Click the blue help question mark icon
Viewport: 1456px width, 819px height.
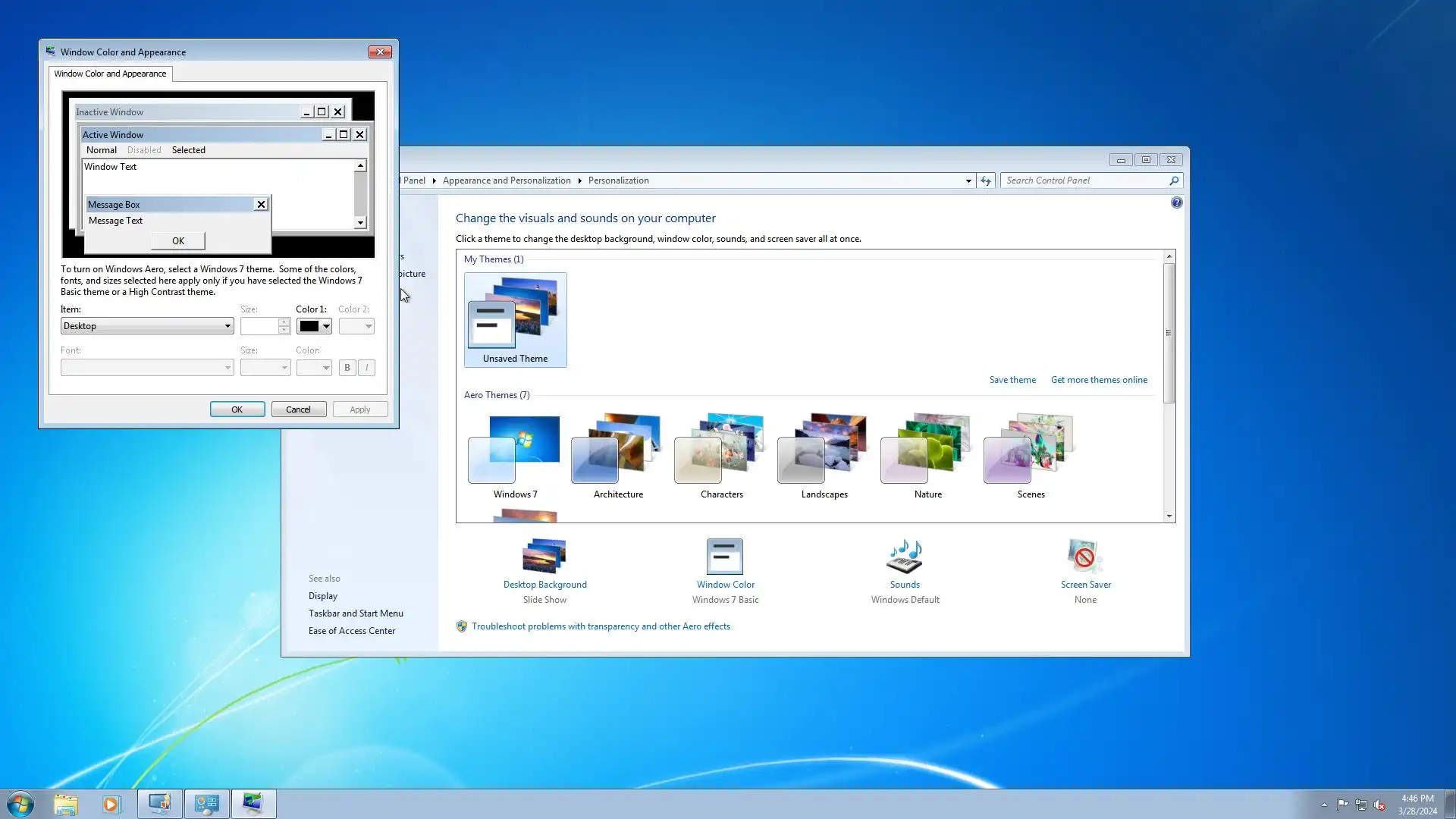tap(1176, 202)
